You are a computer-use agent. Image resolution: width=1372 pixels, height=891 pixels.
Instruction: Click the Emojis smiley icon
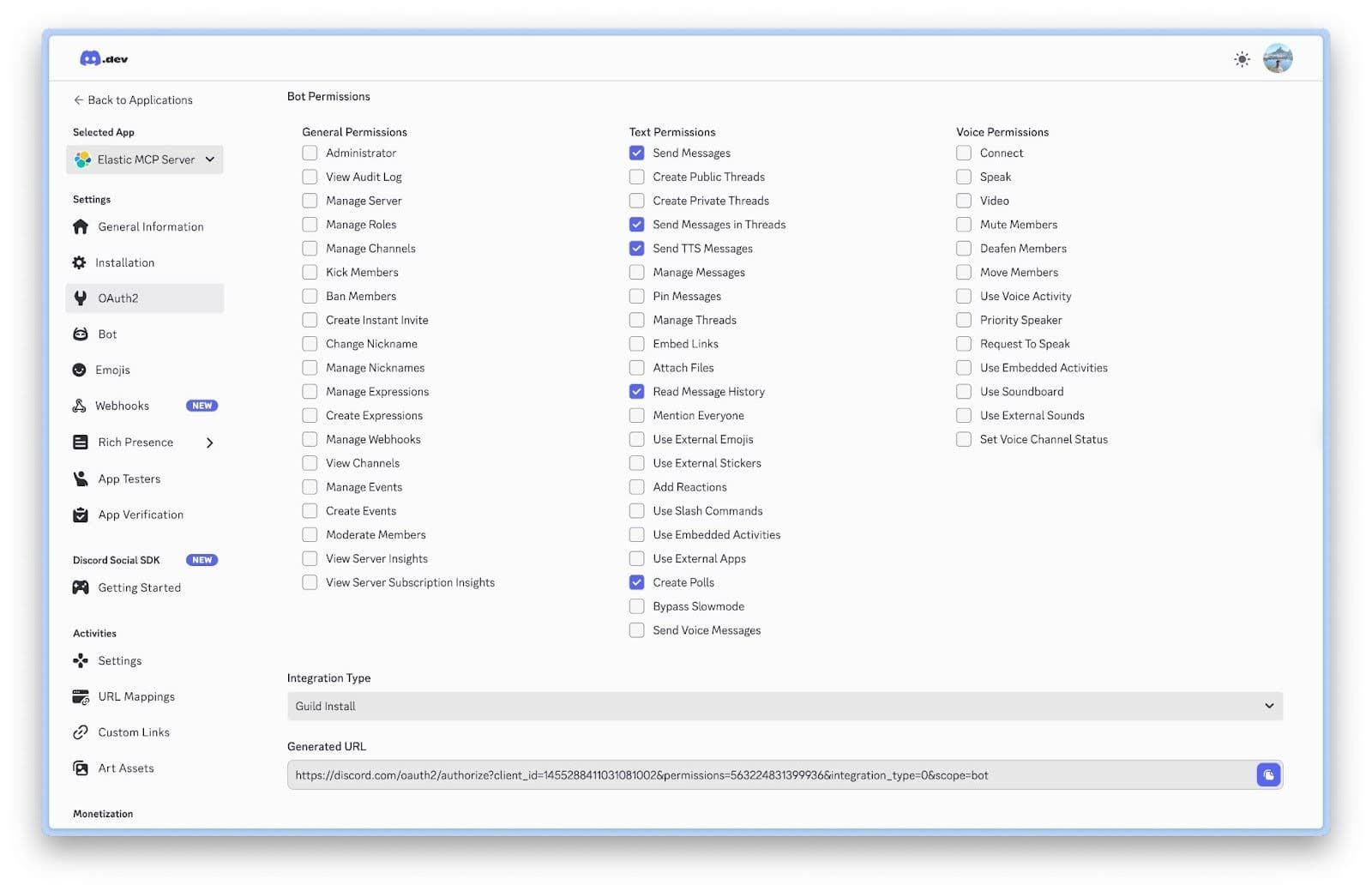[80, 370]
